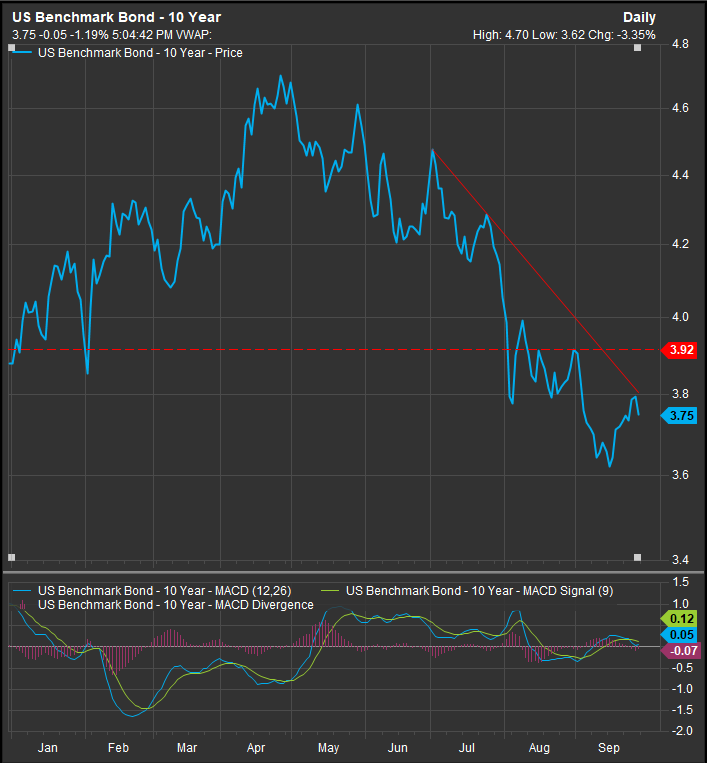
Task: Click the green MACD Signal legend line swatch
Action: pyautogui.click(x=330, y=591)
